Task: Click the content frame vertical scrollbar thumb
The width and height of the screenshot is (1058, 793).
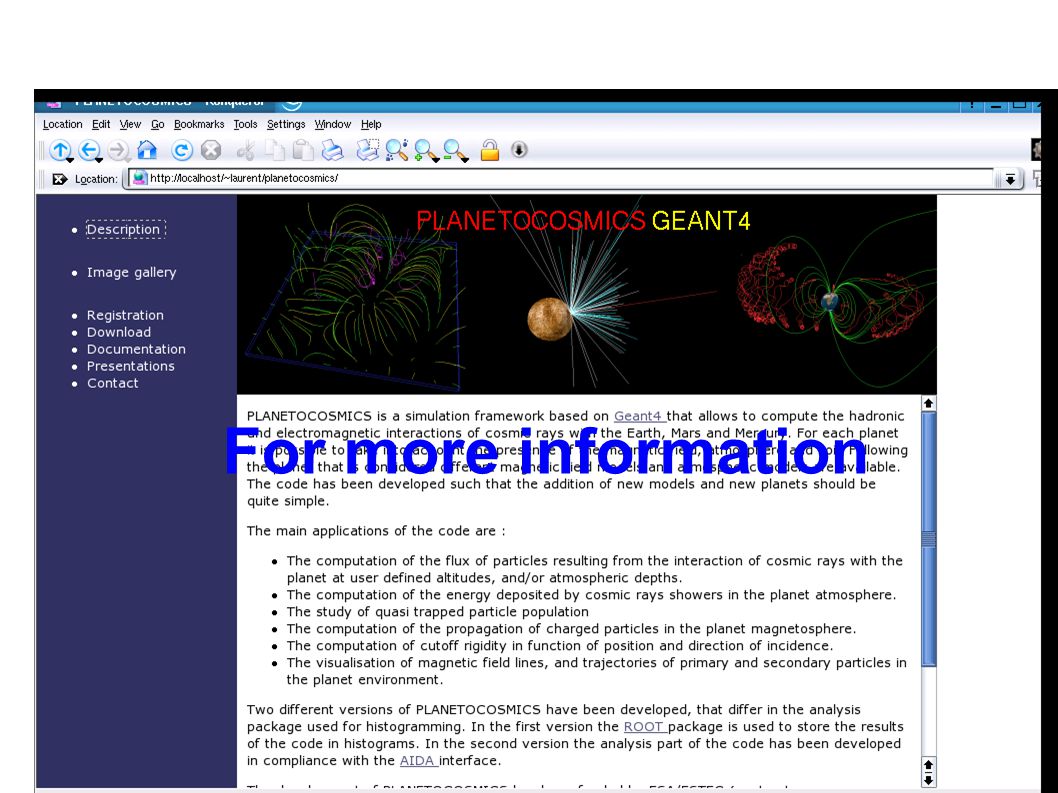Action: (x=928, y=539)
